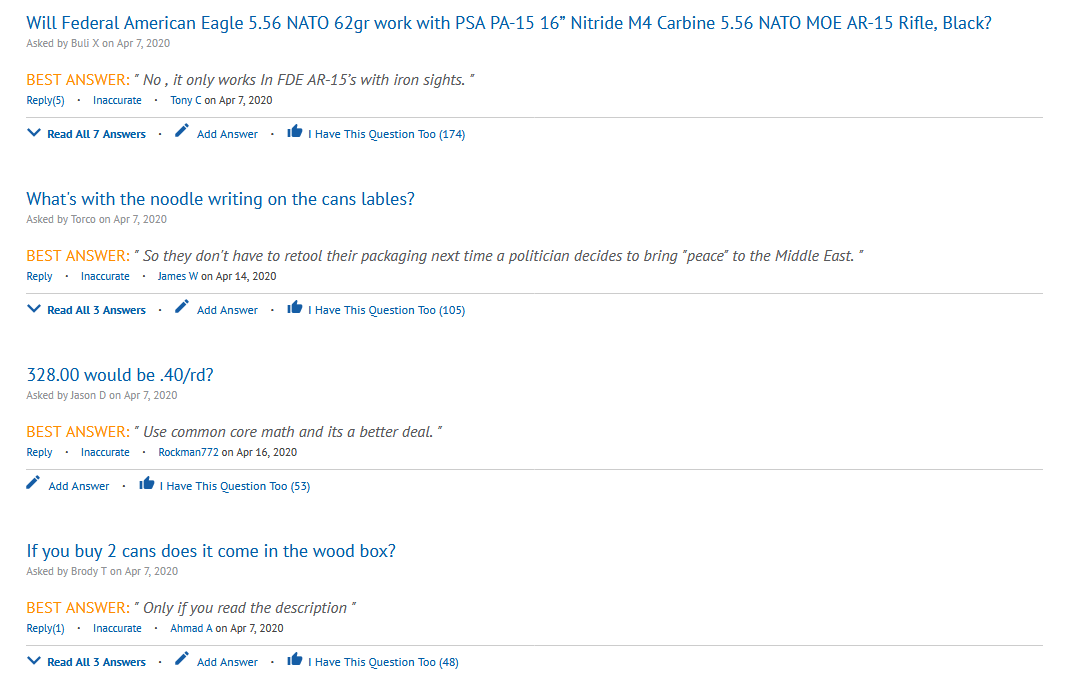Click thumbs-up icon next to count 105
Image resolution: width=1077 pixels, height=688 pixels.
[295, 307]
